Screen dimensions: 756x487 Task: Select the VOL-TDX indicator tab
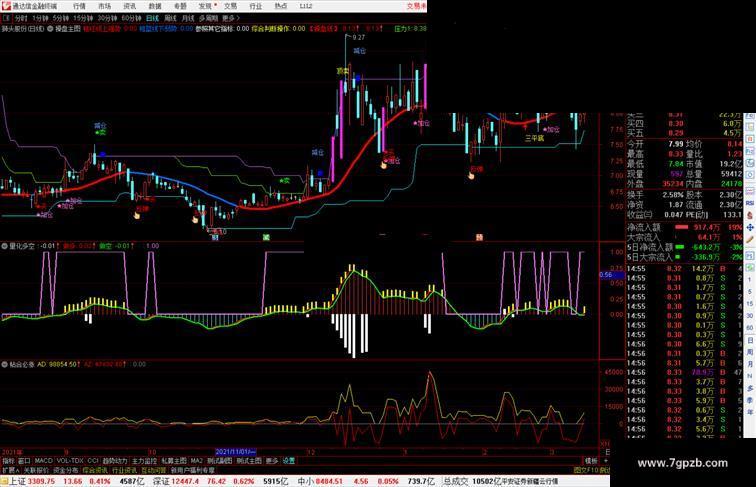[70, 461]
